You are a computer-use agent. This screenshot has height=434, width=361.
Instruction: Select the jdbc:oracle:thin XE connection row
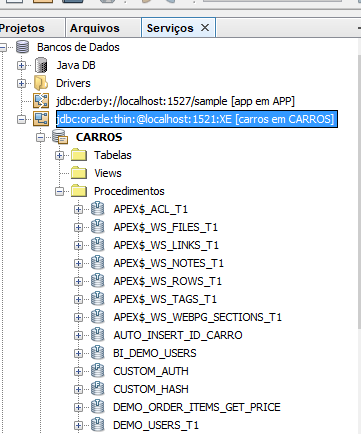(197, 119)
